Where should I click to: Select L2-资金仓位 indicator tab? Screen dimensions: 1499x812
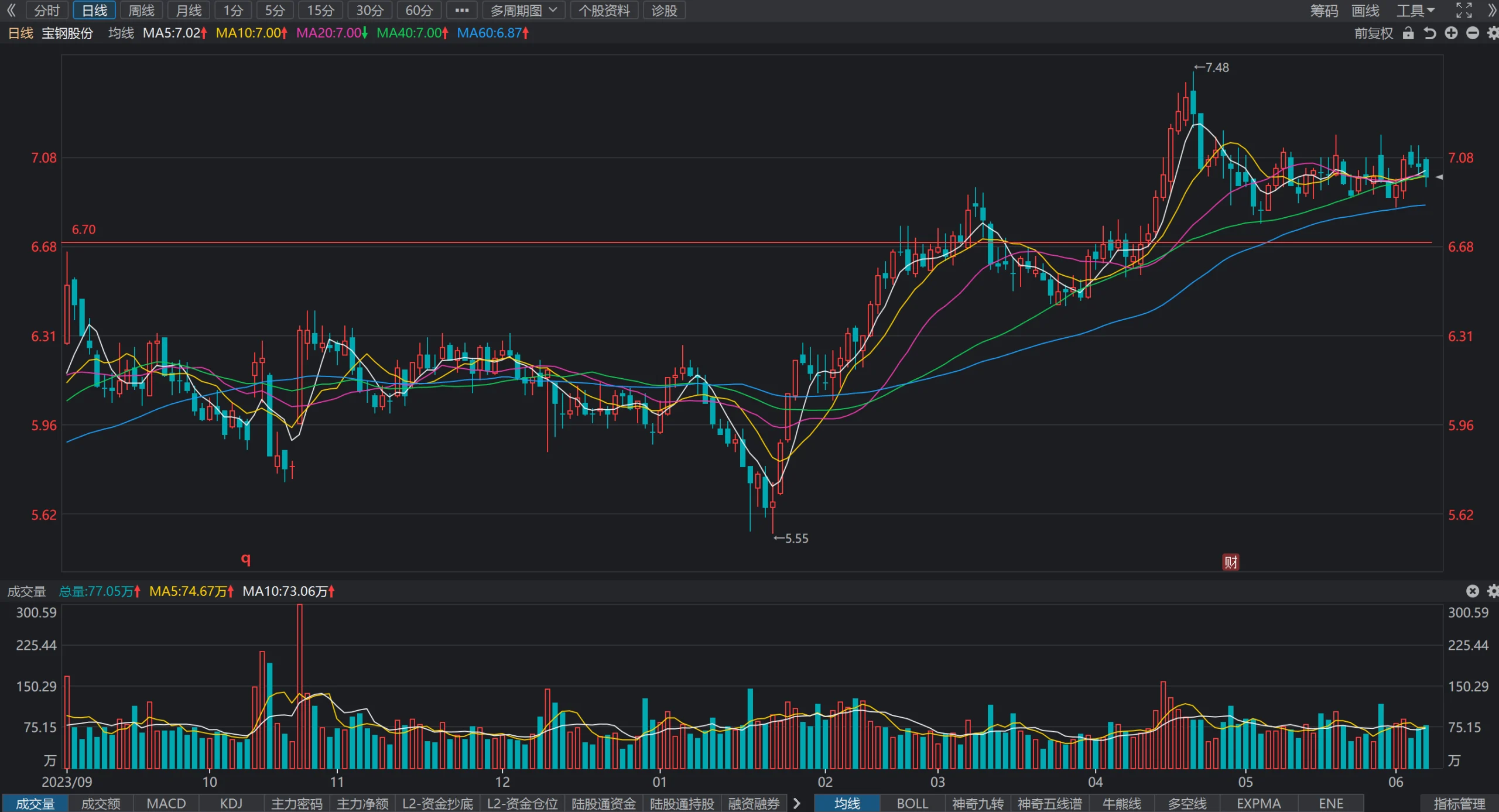pyautogui.click(x=522, y=804)
